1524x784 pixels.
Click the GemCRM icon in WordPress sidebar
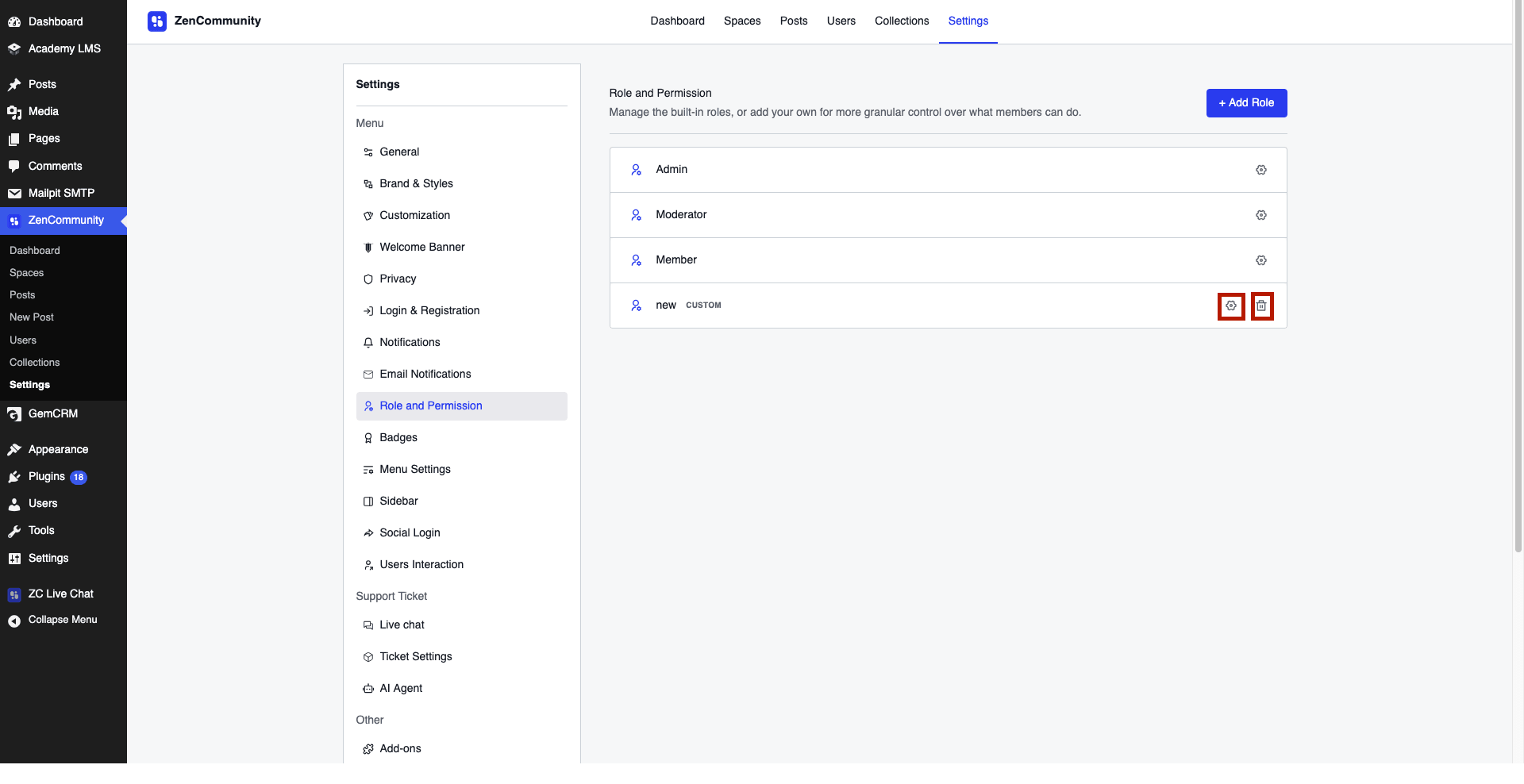pos(14,414)
